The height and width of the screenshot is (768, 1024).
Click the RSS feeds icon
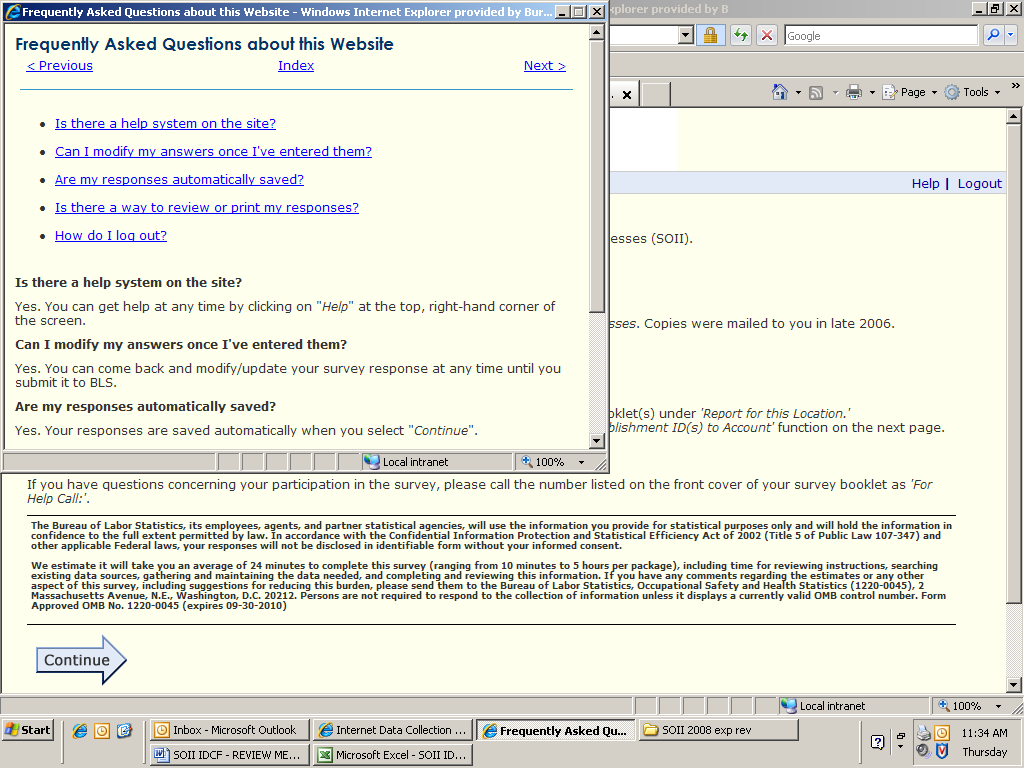coord(816,92)
